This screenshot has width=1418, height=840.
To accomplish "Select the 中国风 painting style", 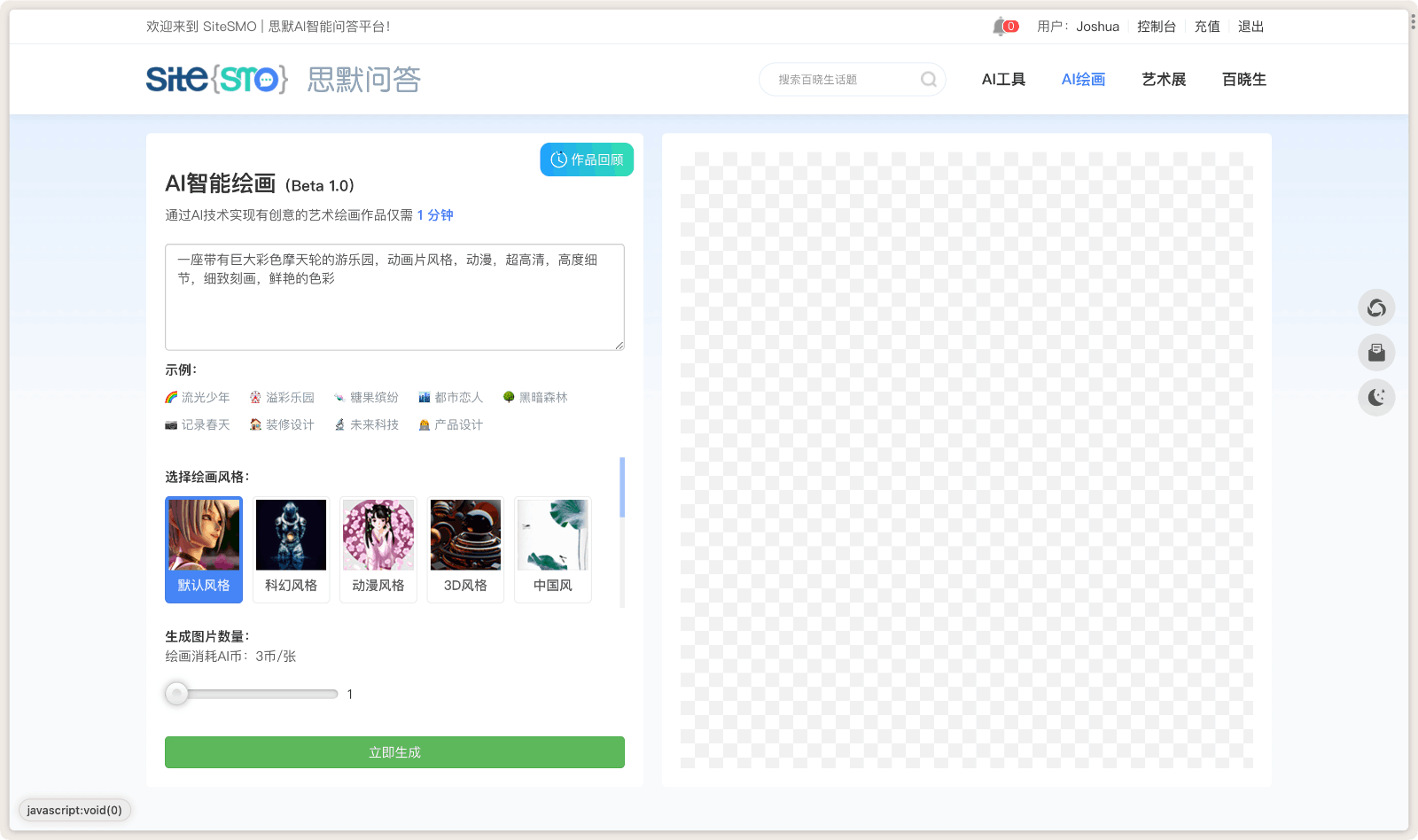I will (552, 549).
